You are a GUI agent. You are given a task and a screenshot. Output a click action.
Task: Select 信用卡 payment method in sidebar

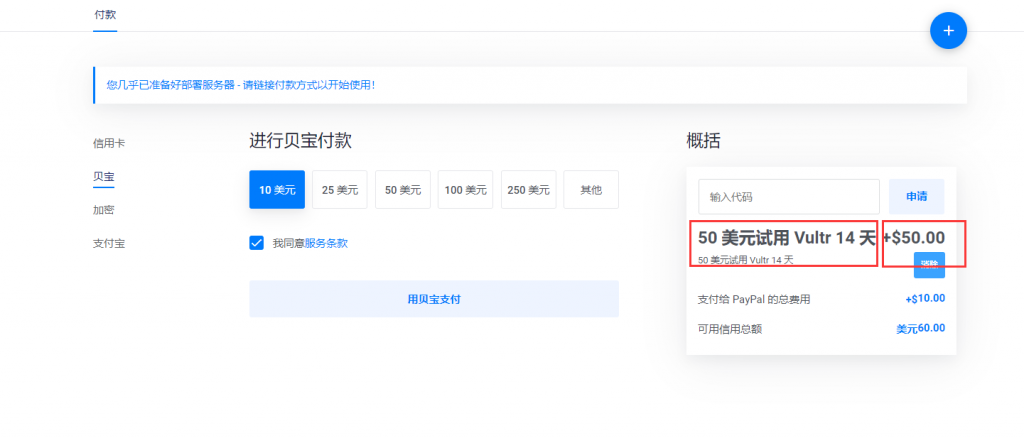point(109,143)
